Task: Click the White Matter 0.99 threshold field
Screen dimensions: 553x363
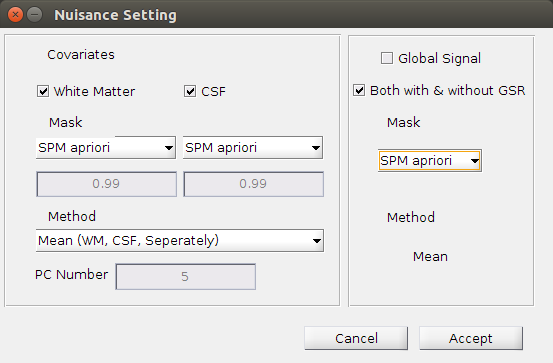Action: click(107, 184)
